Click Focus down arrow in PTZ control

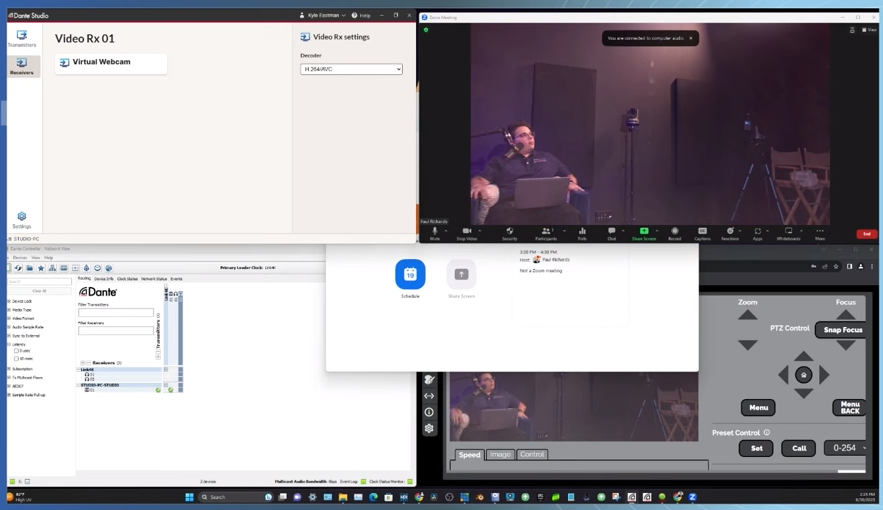[x=845, y=345]
